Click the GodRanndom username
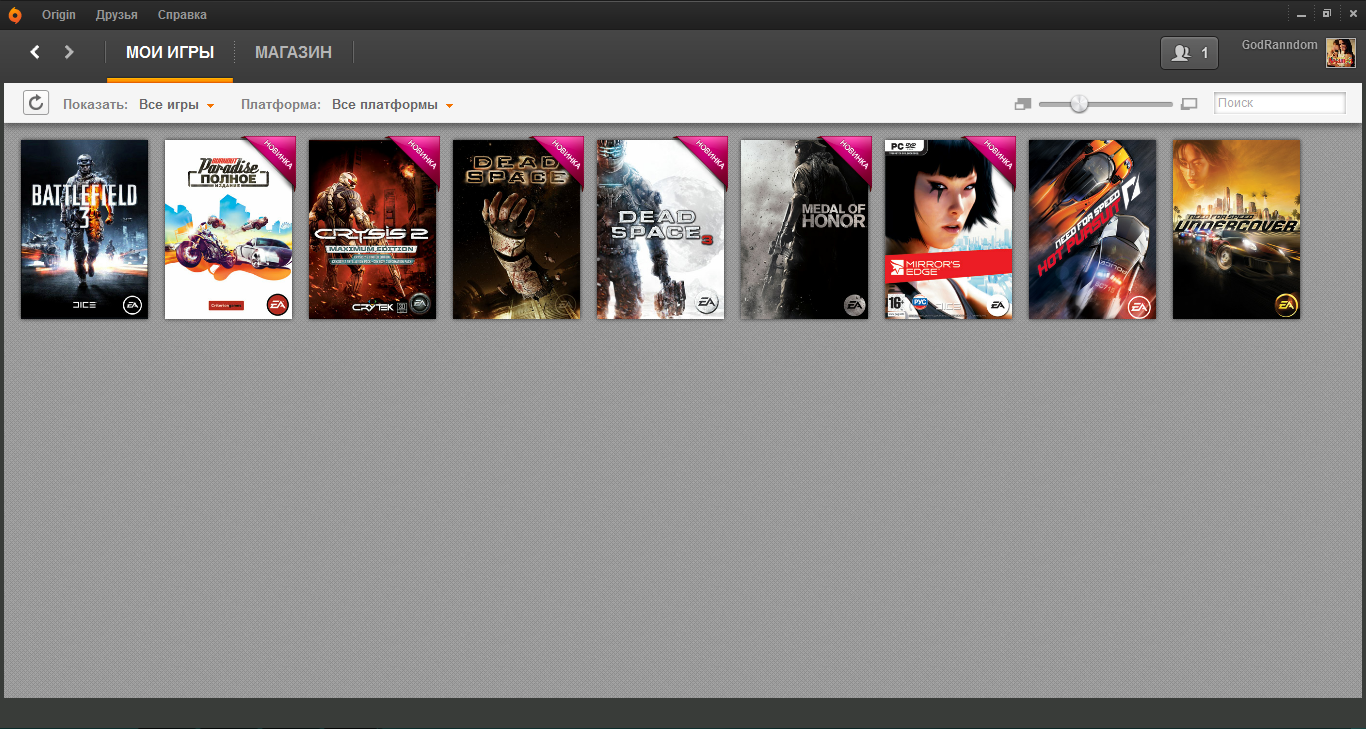The width and height of the screenshot is (1366, 729). click(1280, 45)
